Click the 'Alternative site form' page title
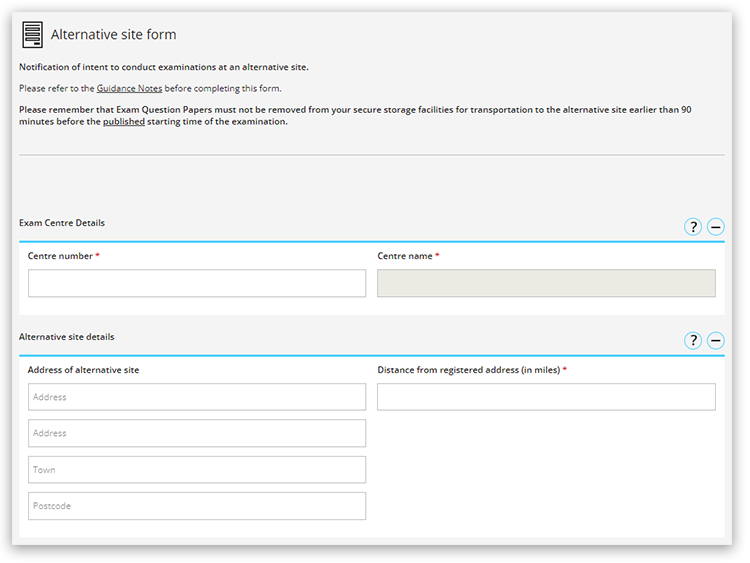 tap(113, 35)
